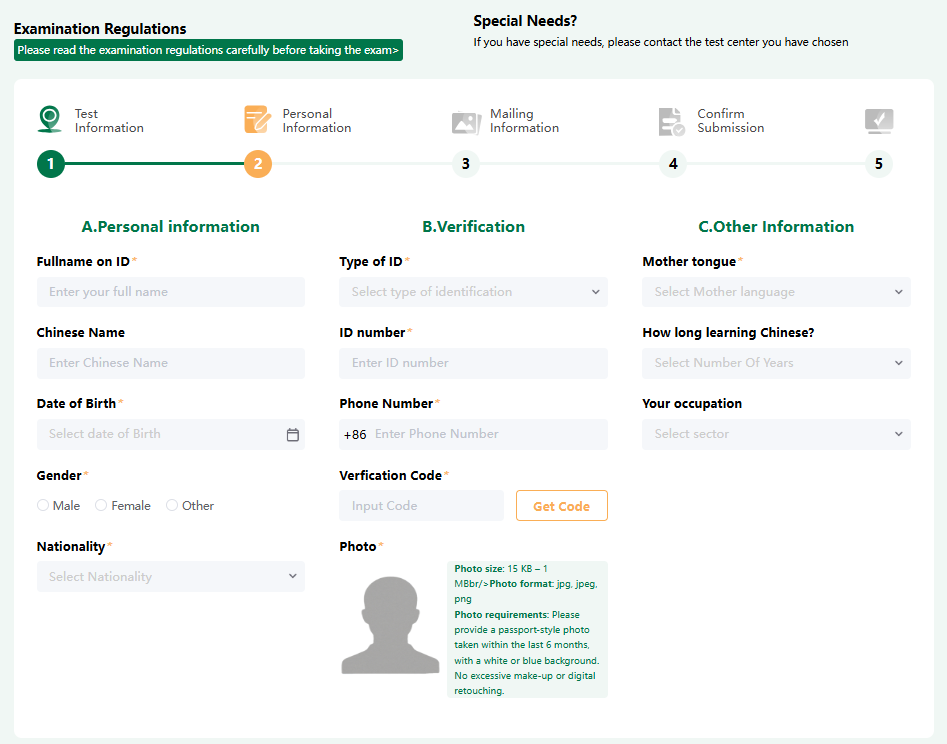Click the Personal Information step label
947x744 pixels.
316,121
